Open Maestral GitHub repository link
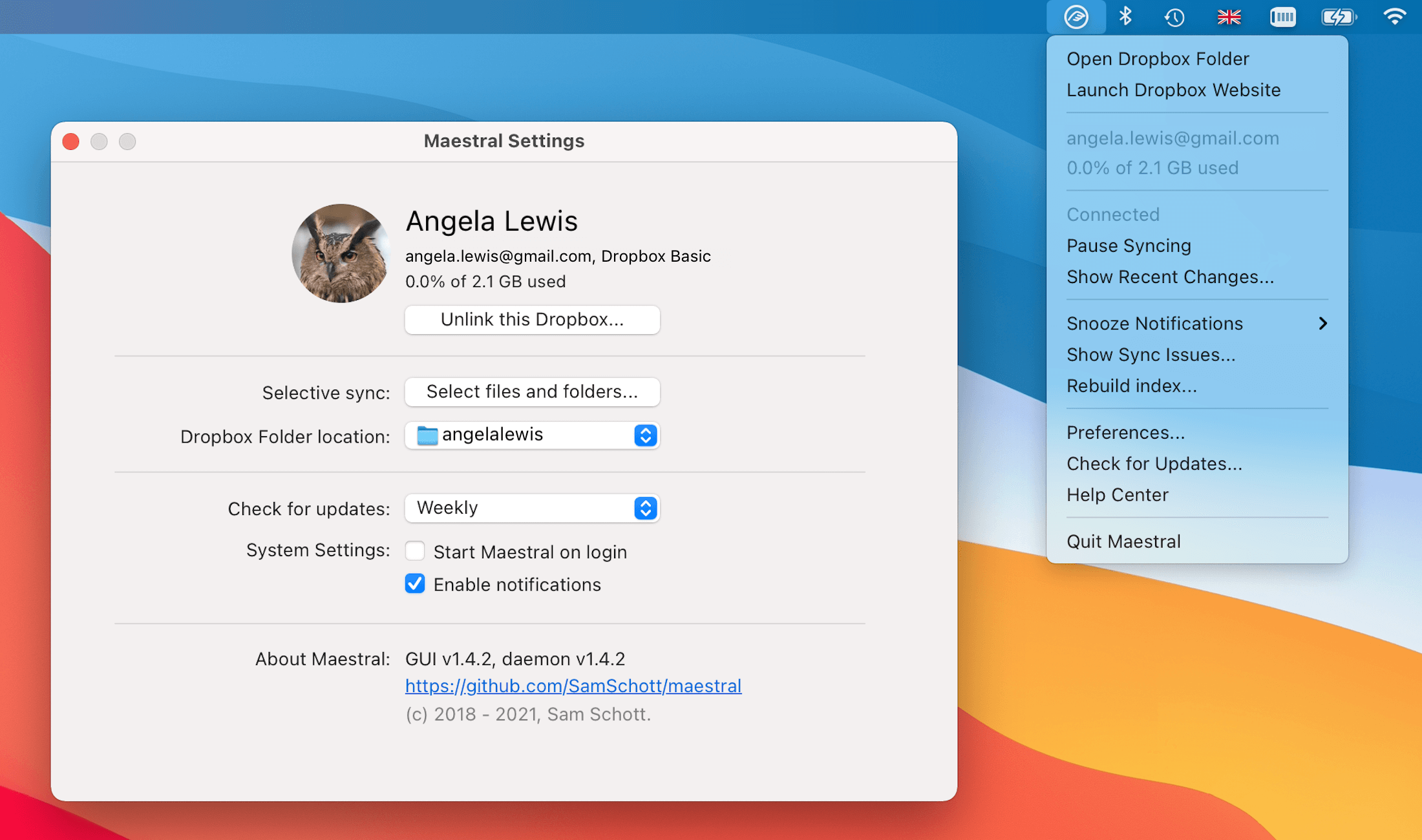Image resolution: width=1422 pixels, height=840 pixels. (573, 685)
